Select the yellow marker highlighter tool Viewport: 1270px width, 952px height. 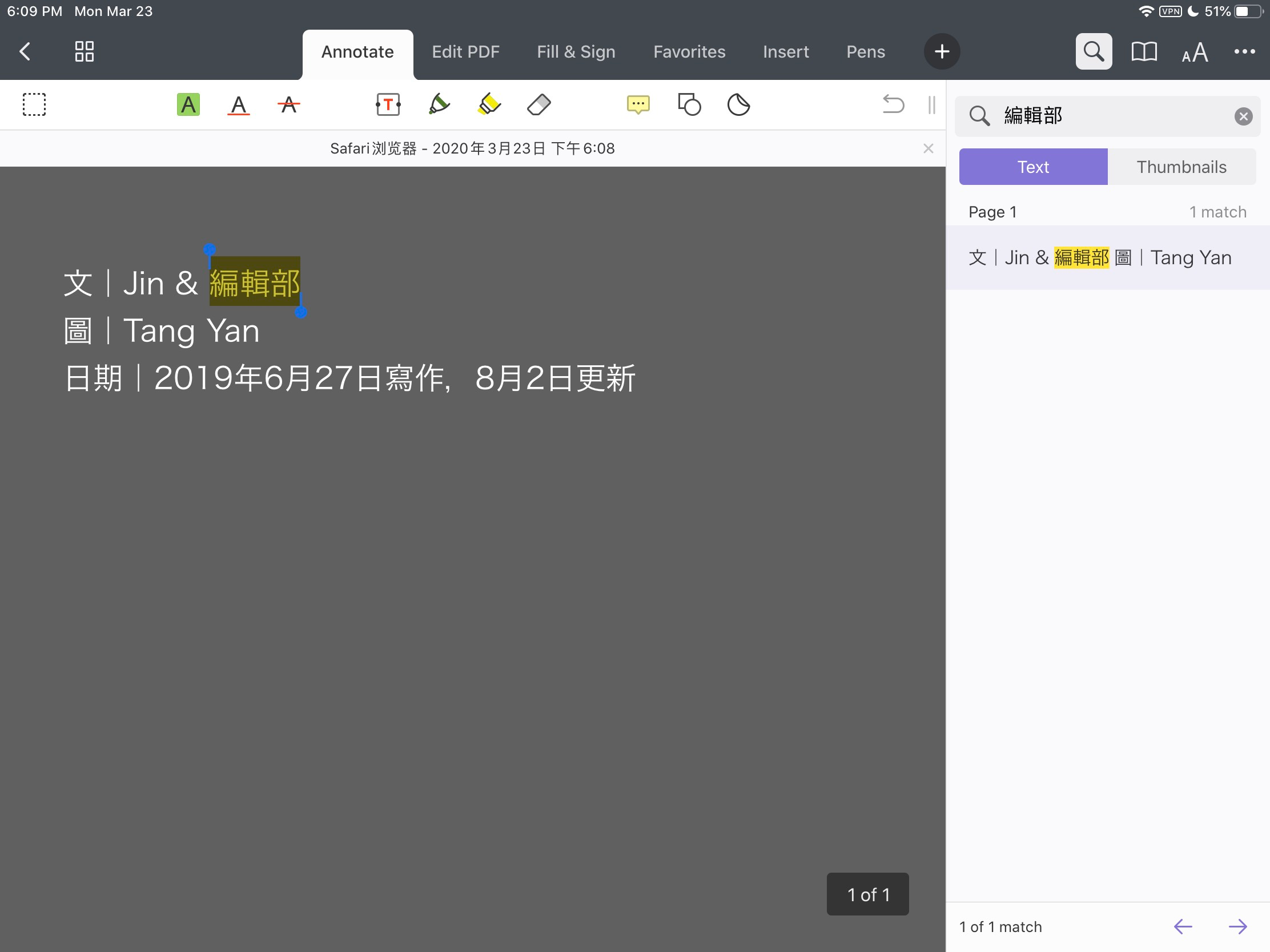tap(489, 105)
